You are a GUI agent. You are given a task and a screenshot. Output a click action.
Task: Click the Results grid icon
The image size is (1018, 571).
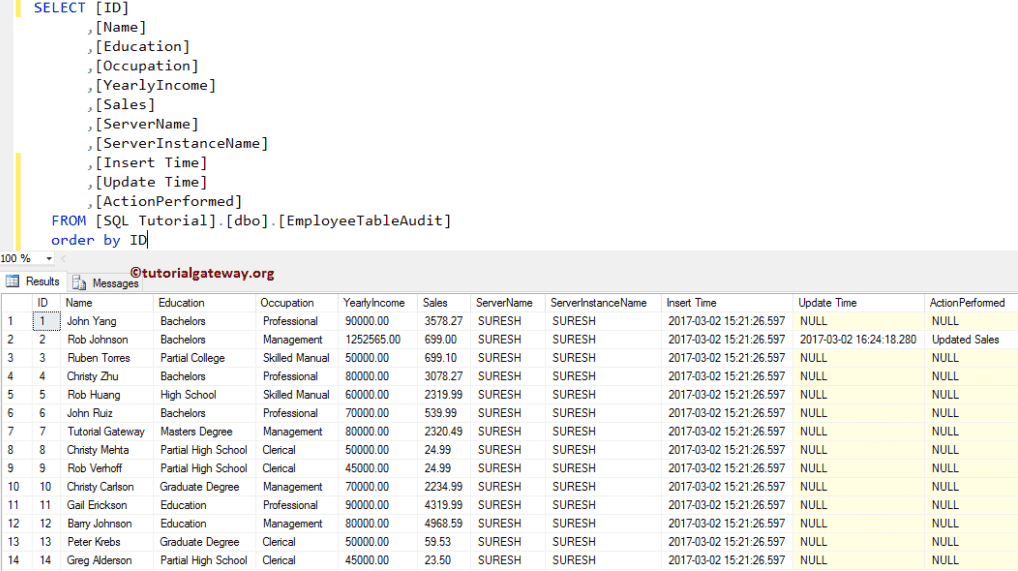tap(12, 281)
